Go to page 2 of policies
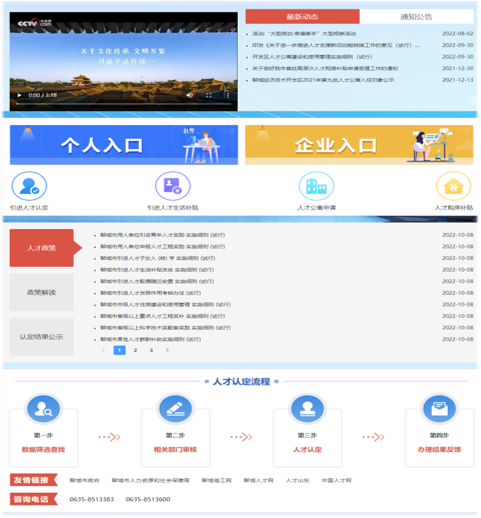Screen dimensions: 481x518 135,350
